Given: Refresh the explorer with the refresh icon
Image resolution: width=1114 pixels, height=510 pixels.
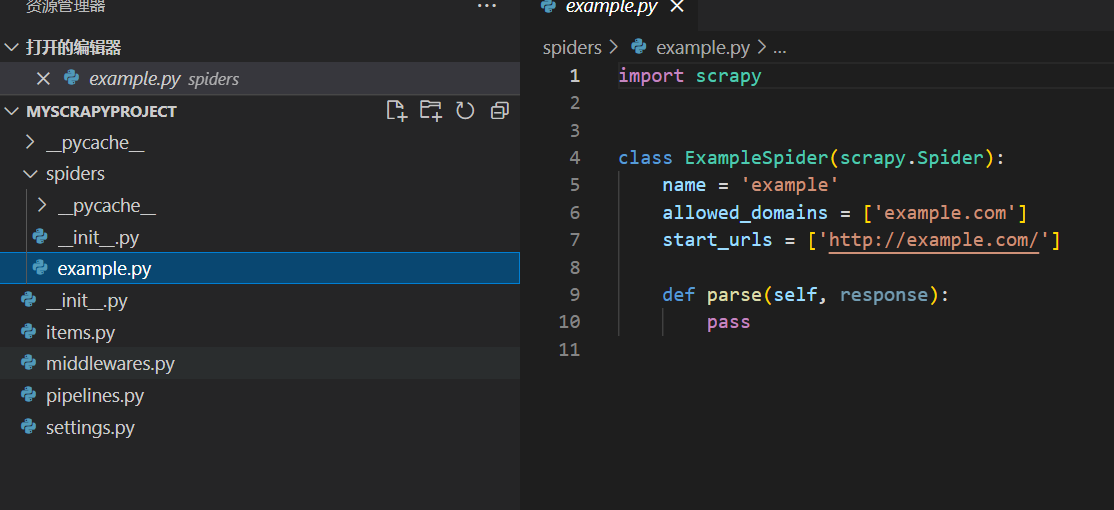Looking at the screenshot, I should [x=465, y=111].
